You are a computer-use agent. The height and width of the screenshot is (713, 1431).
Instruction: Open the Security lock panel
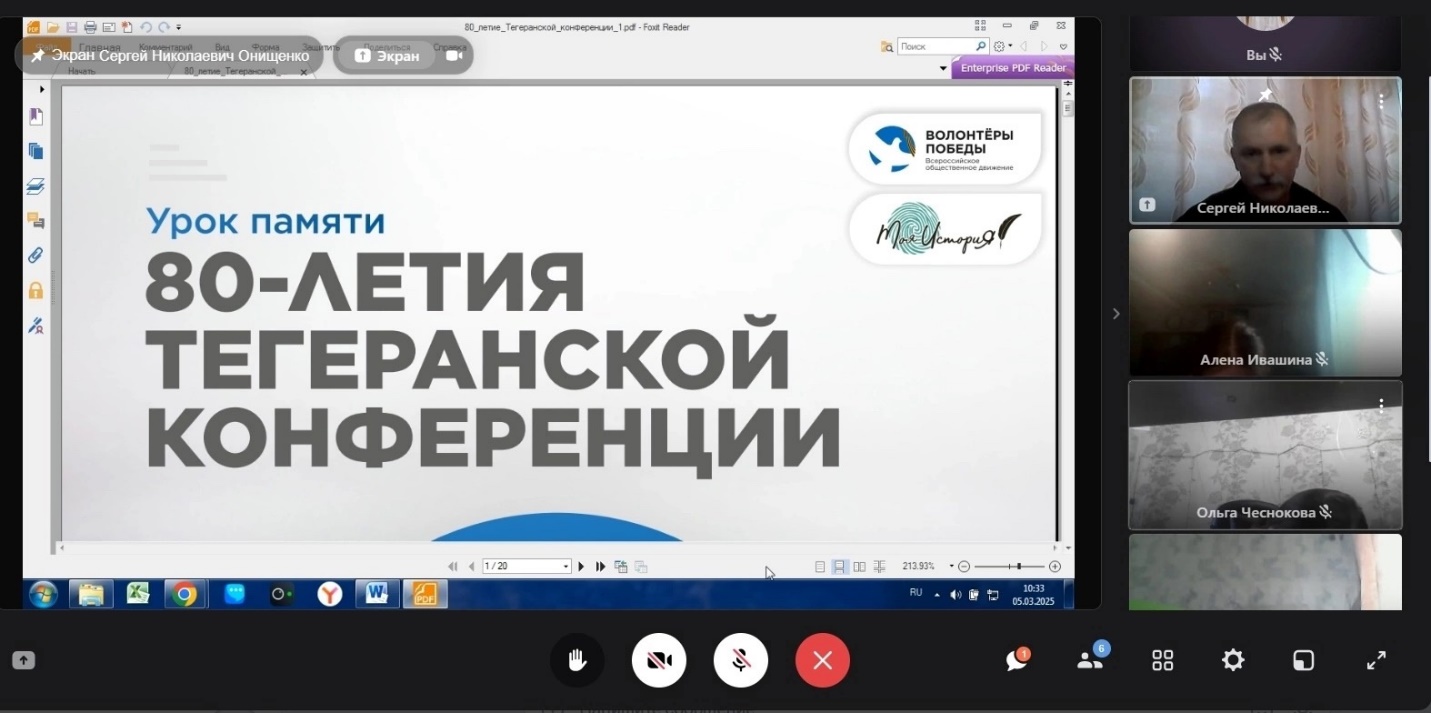pyautogui.click(x=36, y=290)
